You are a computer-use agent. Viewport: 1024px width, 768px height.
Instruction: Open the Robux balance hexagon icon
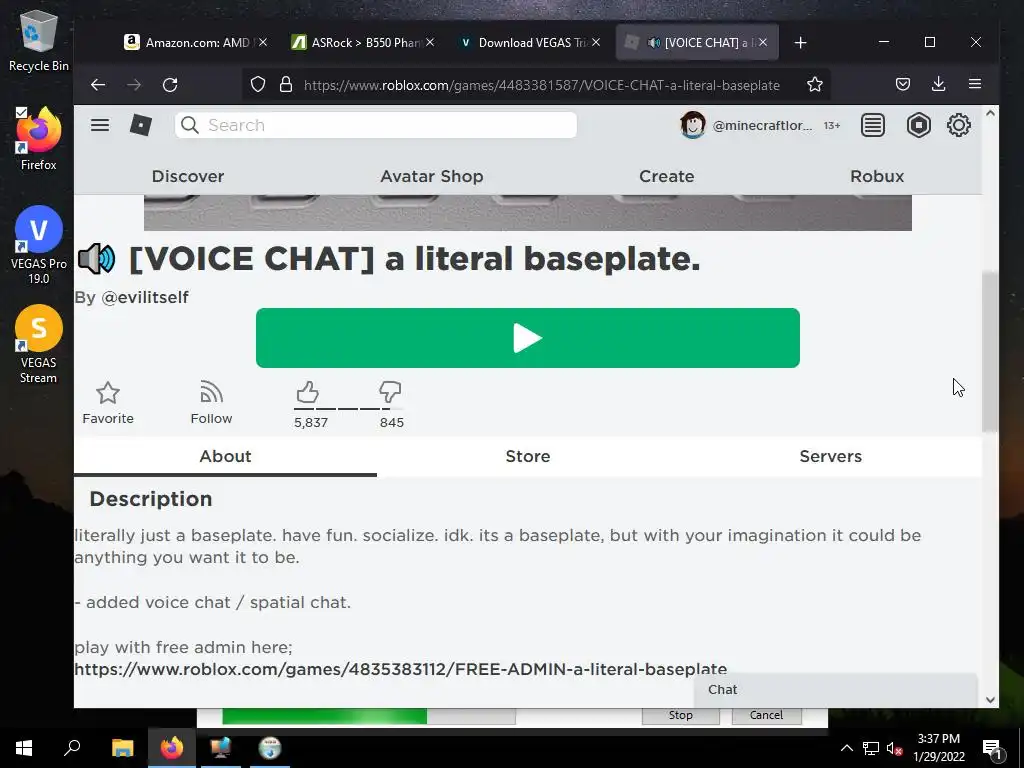pyautogui.click(x=918, y=125)
